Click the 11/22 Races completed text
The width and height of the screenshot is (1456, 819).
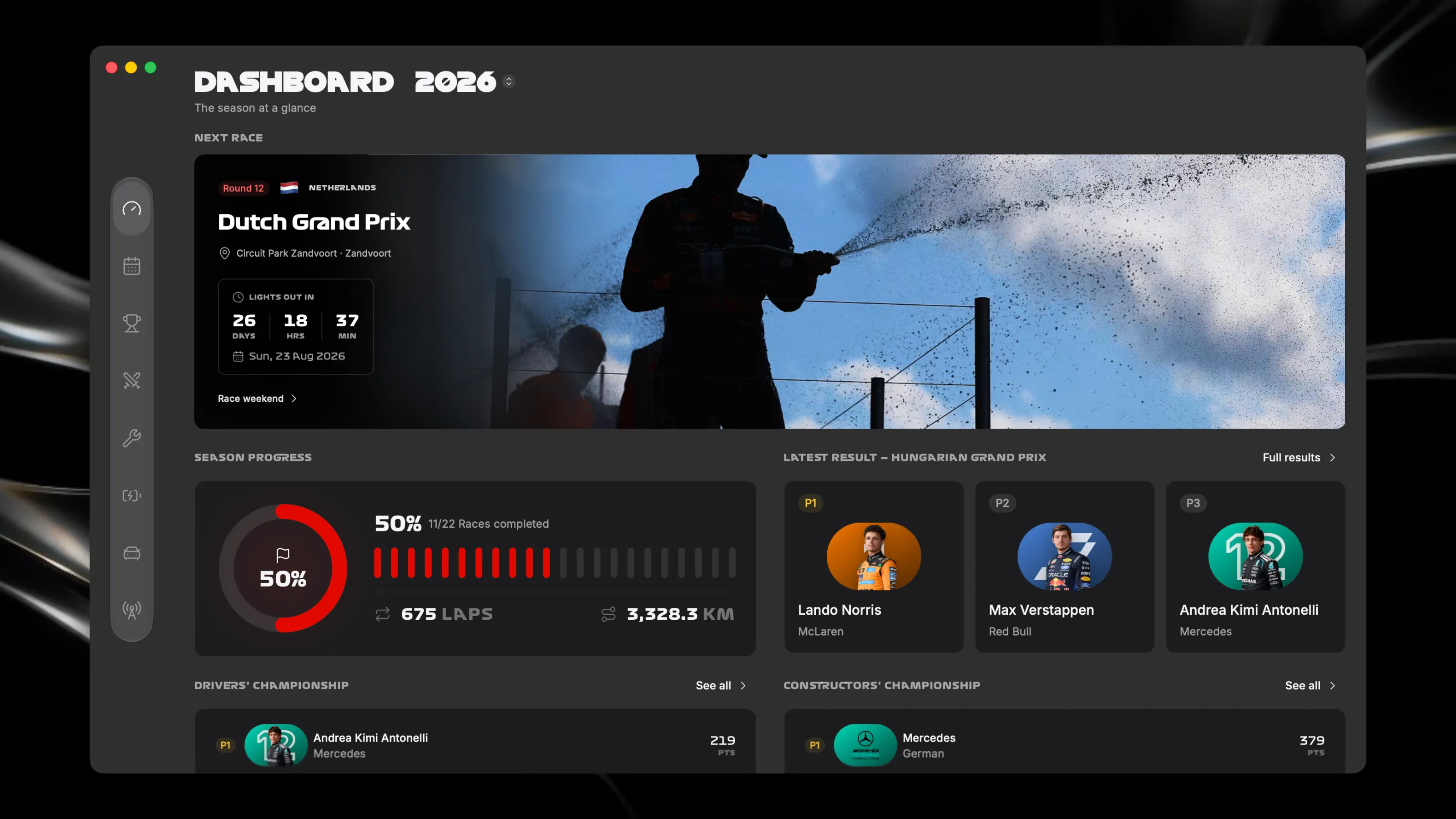click(x=488, y=524)
